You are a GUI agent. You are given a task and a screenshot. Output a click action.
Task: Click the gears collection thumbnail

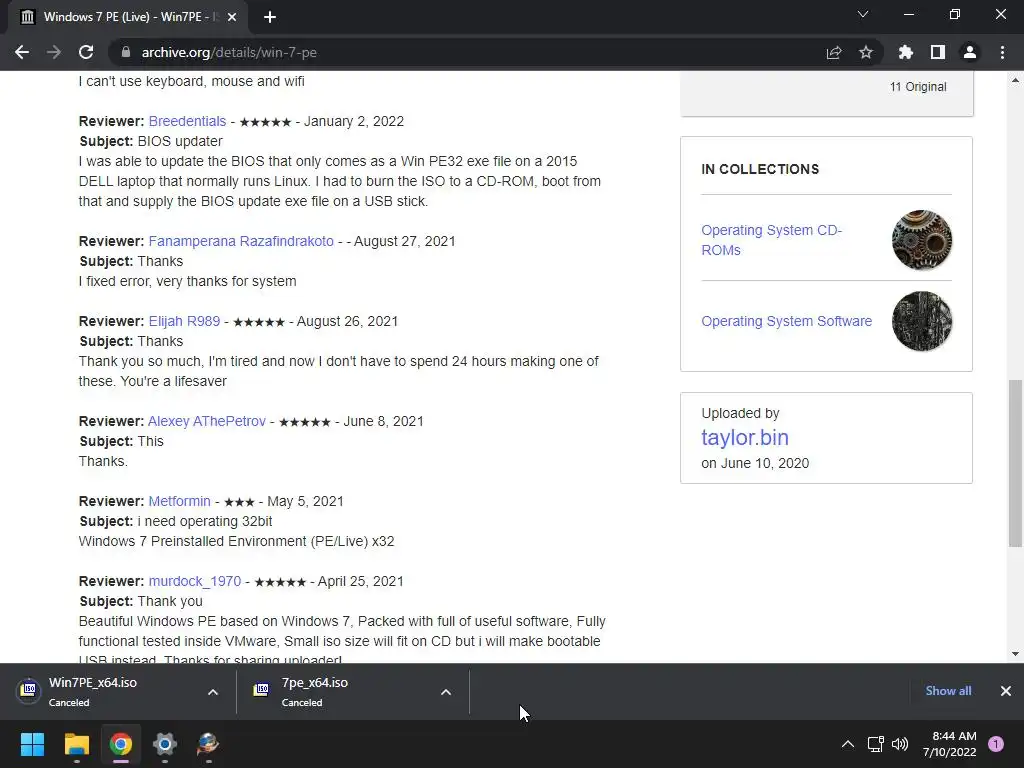pyautogui.click(x=921, y=240)
